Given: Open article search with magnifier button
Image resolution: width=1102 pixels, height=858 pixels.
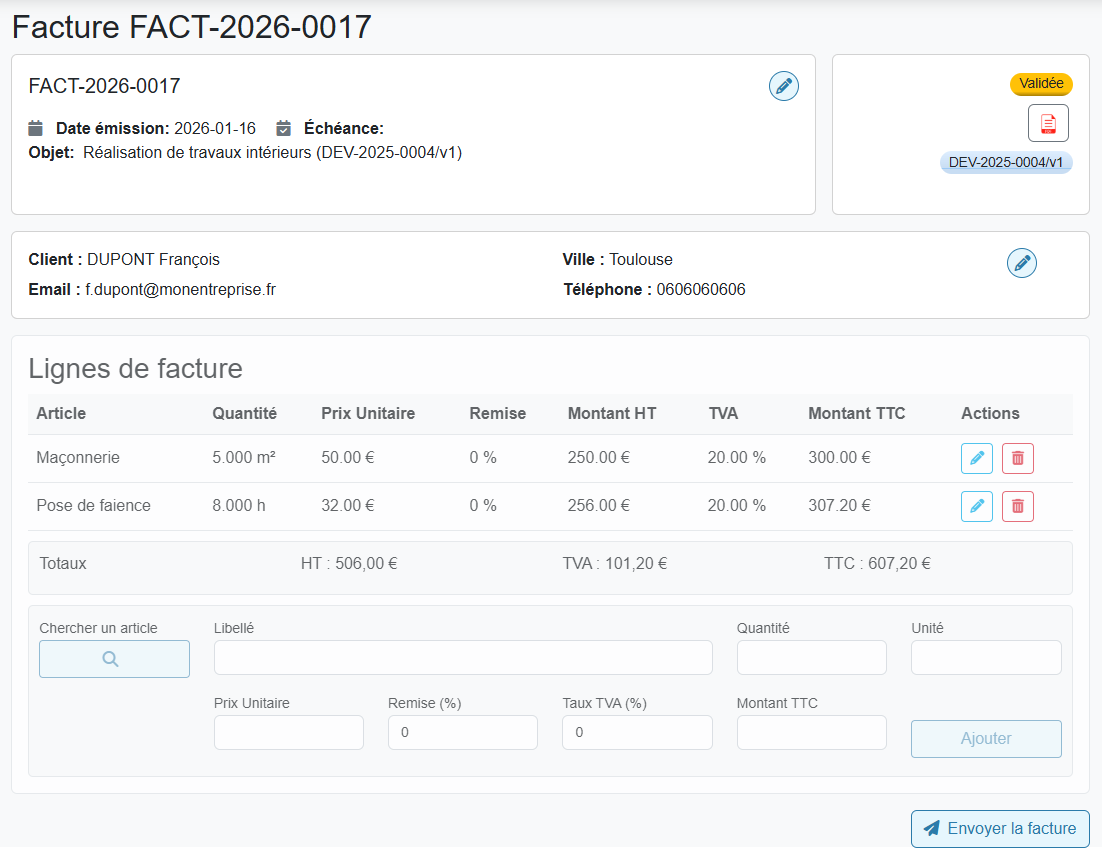Looking at the screenshot, I should point(114,659).
